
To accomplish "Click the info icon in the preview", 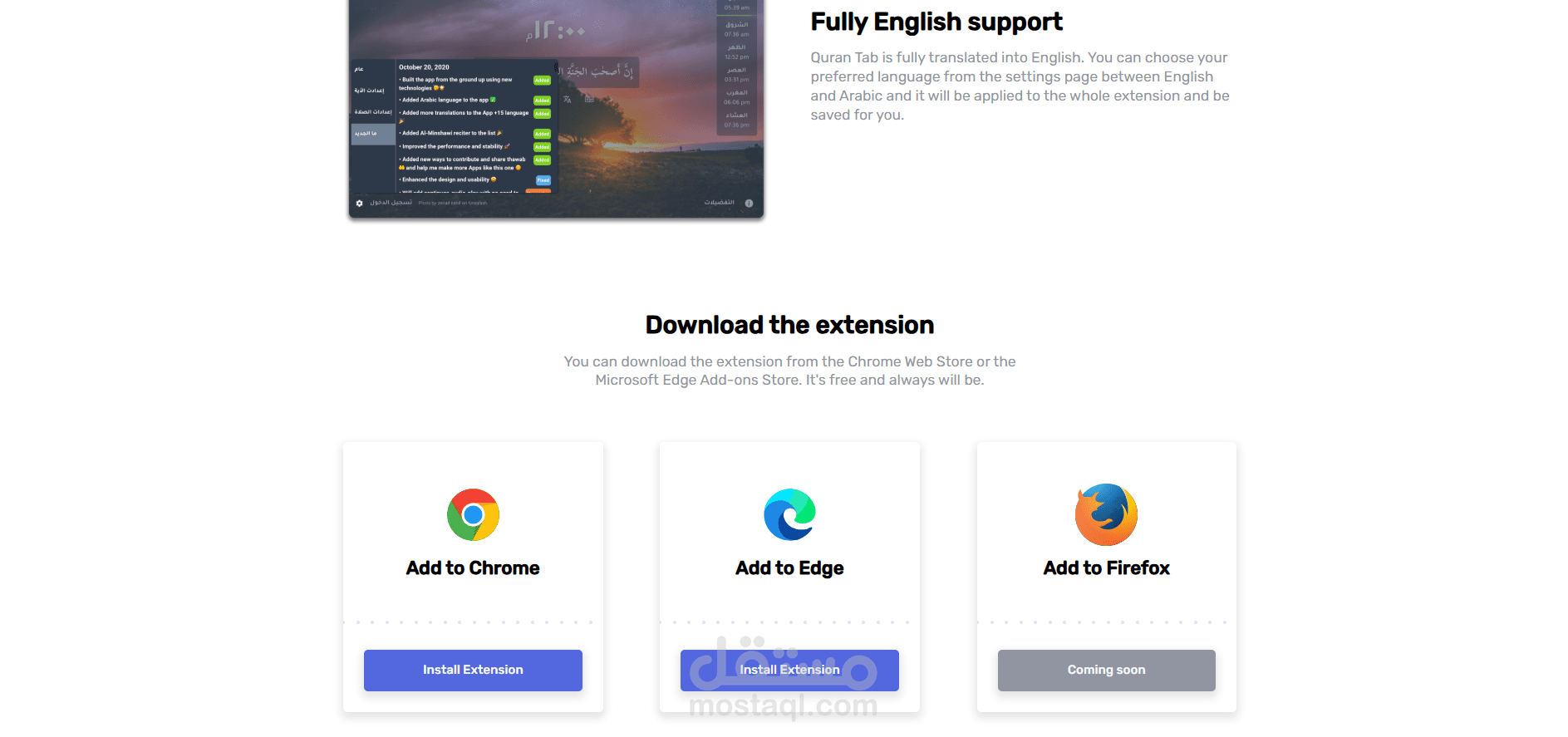I will [x=749, y=203].
